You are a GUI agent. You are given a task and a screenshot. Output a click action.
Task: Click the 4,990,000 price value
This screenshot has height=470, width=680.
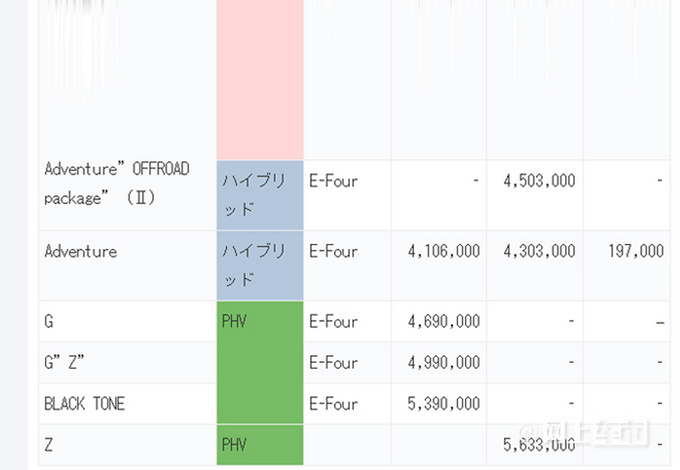coord(444,362)
